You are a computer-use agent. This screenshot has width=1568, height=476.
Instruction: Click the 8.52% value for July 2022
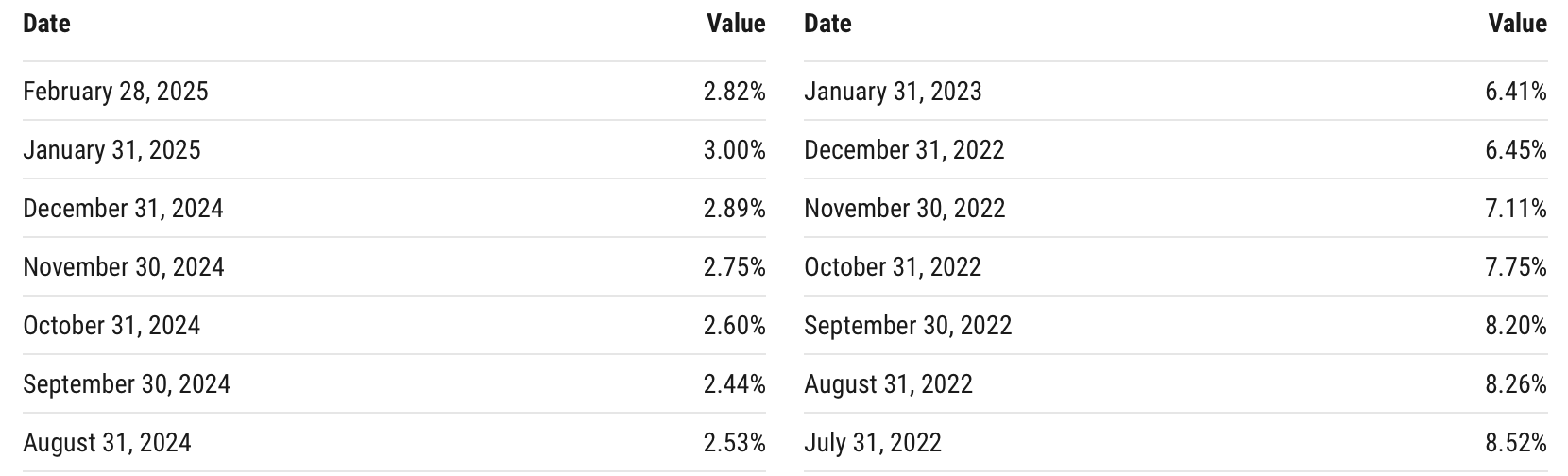point(1516,443)
